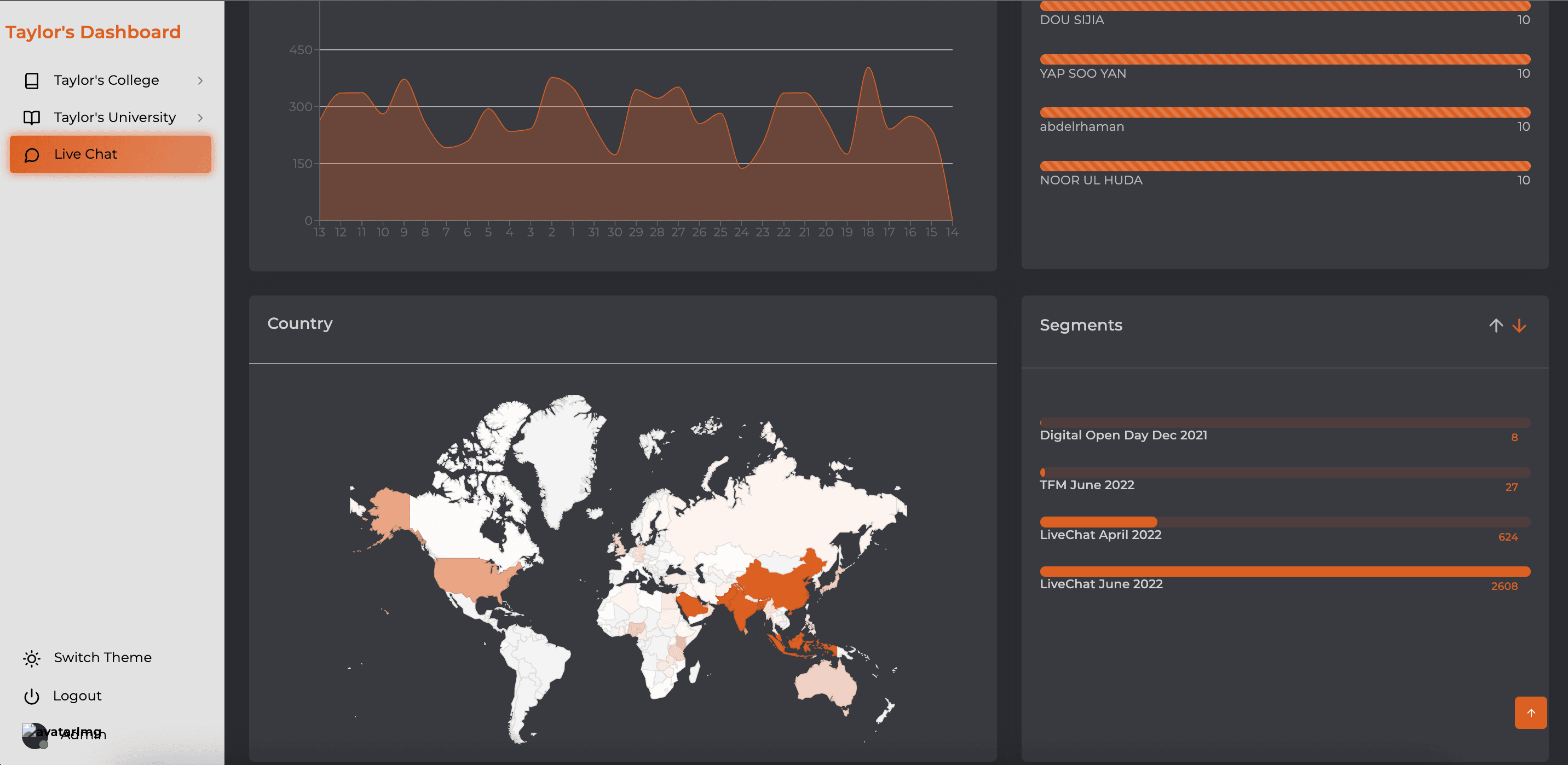Click the LiveChat June 2022 progress bar
Image resolution: width=1568 pixels, height=765 pixels.
(x=1284, y=571)
